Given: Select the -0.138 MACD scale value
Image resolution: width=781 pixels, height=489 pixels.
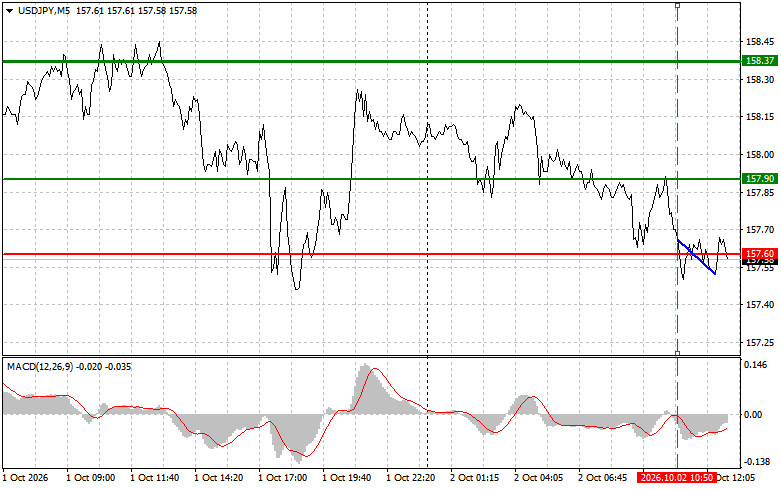Looking at the screenshot, I should pyautogui.click(x=755, y=462).
